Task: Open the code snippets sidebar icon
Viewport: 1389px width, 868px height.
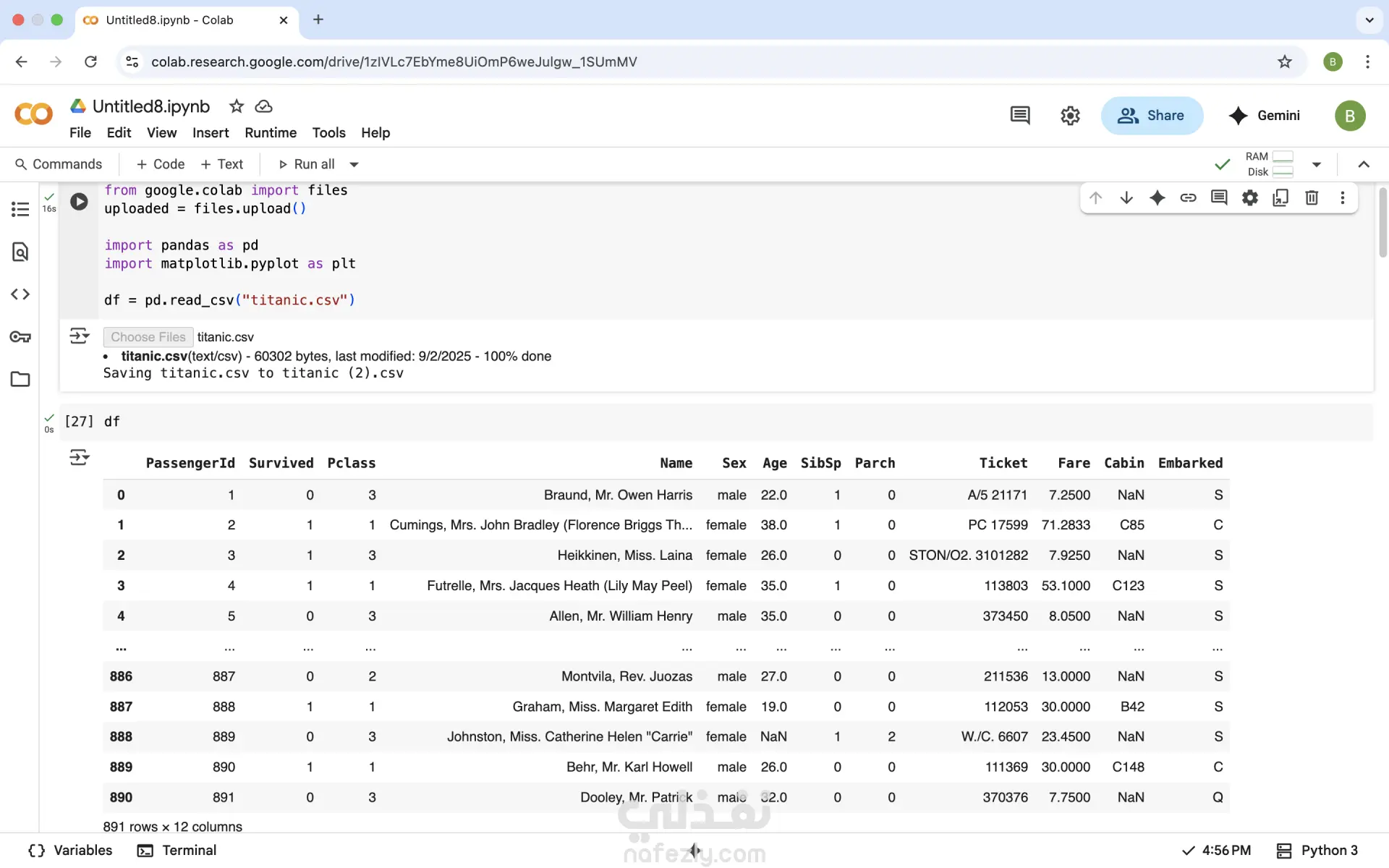Action: click(x=20, y=294)
